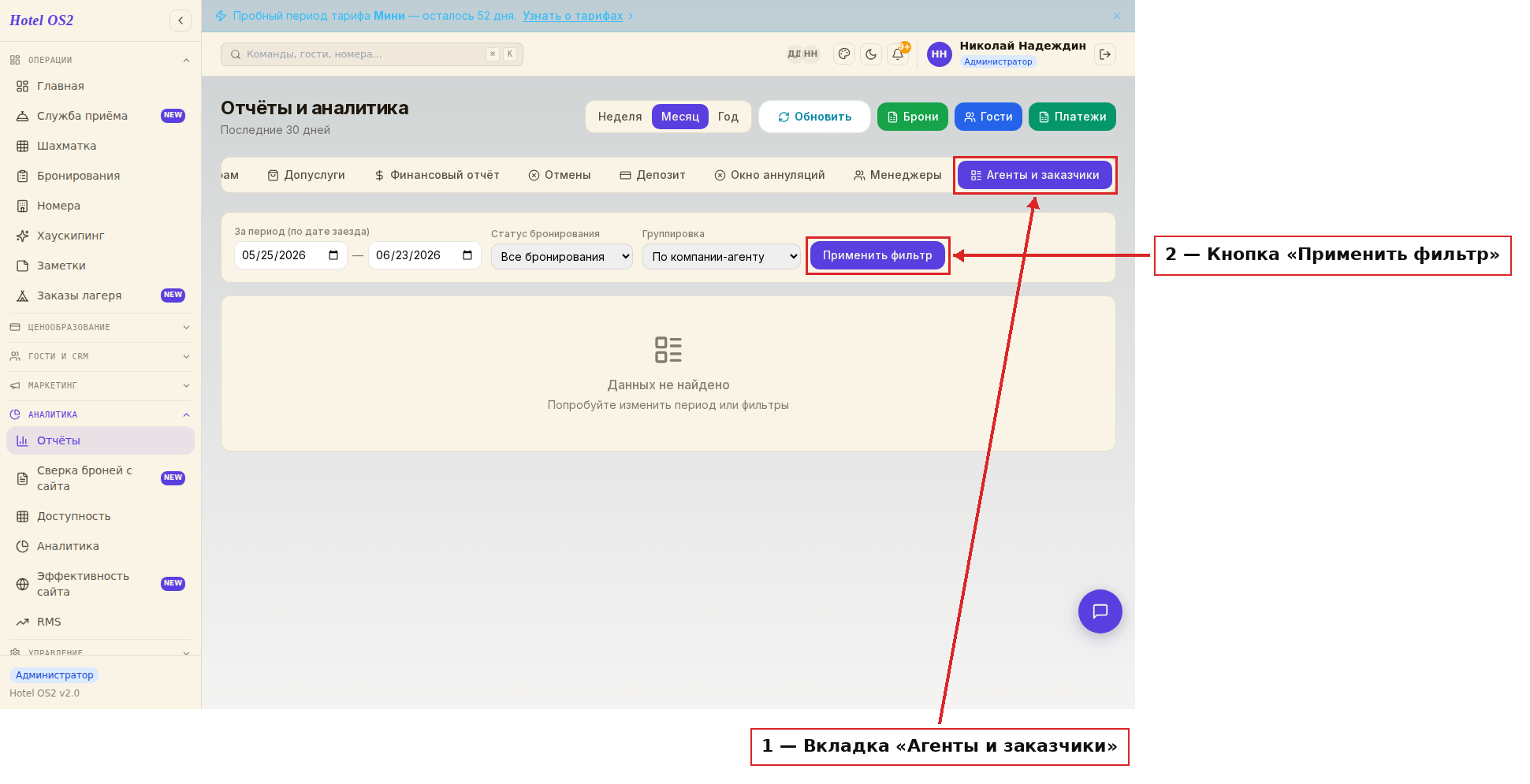Open calendar picker for start date
1530x784 pixels.
pos(333,255)
